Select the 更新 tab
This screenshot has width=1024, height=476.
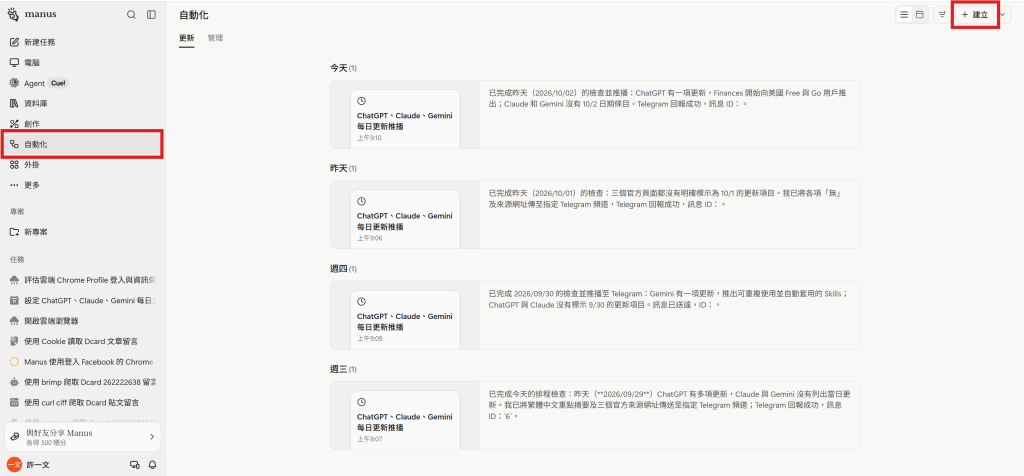click(x=187, y=38)
